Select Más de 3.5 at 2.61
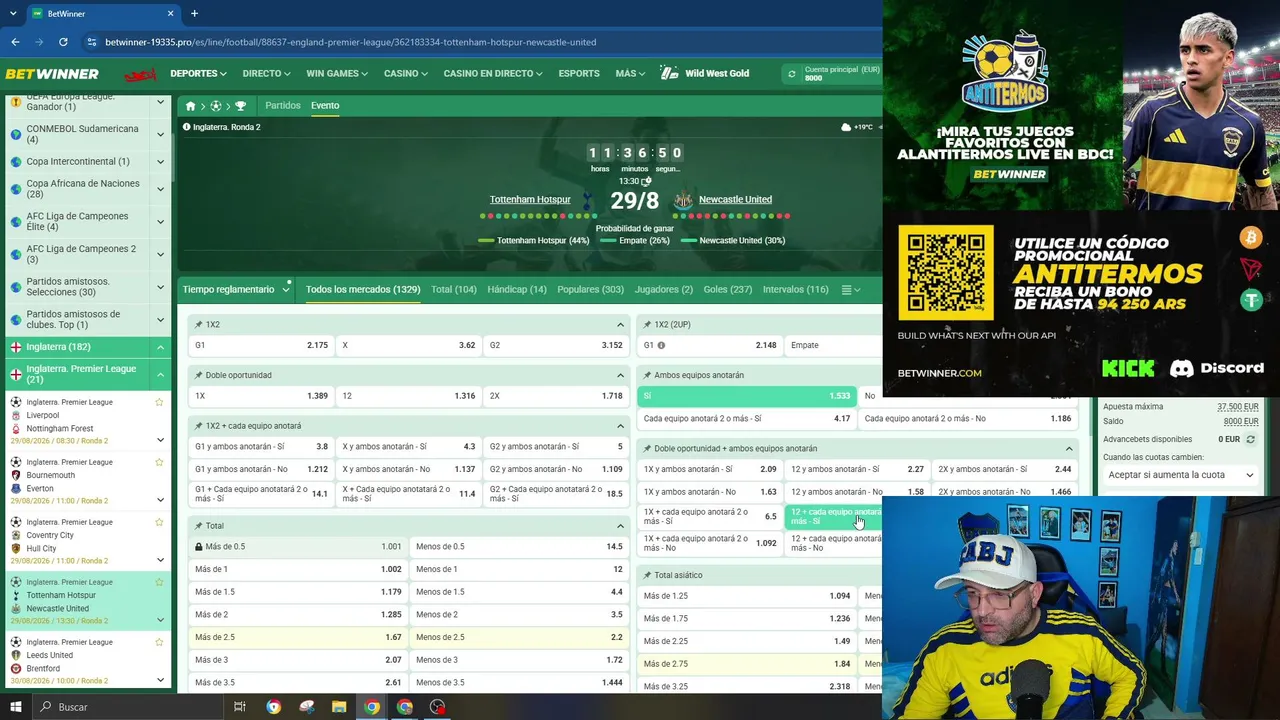 298,682
